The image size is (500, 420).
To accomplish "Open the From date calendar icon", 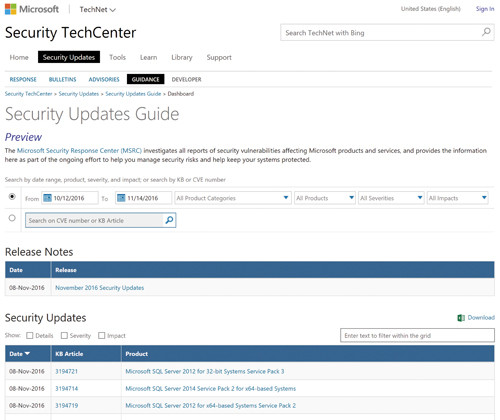I will (47, 198).
